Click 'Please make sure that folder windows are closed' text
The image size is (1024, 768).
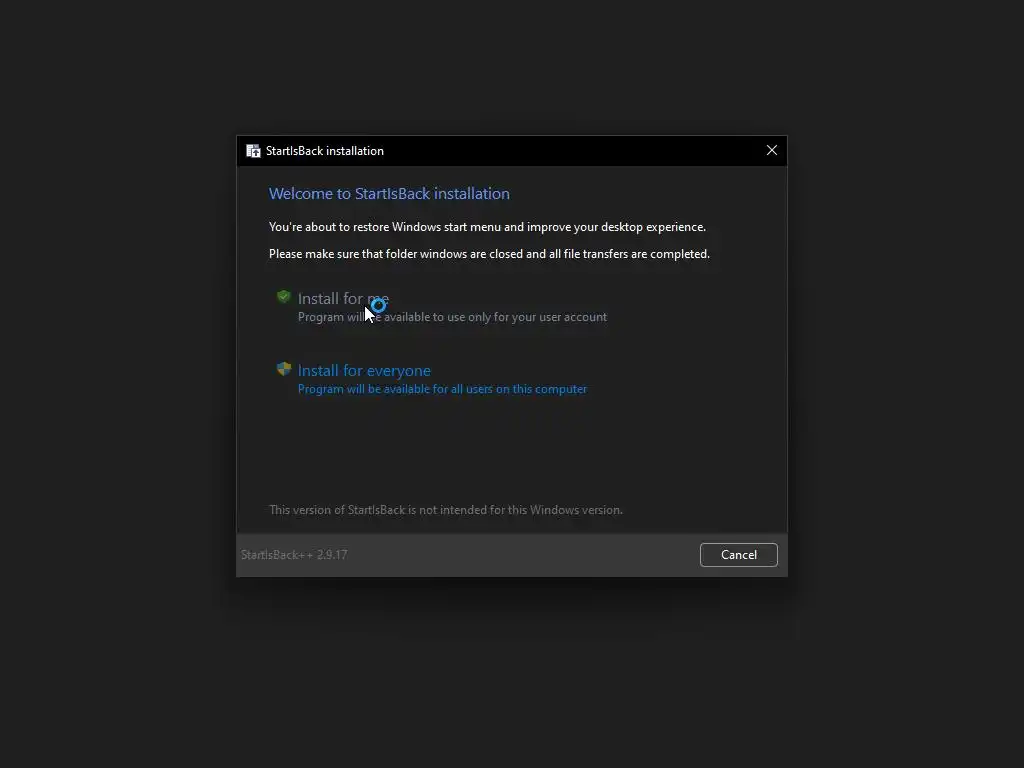click(489, 254)
